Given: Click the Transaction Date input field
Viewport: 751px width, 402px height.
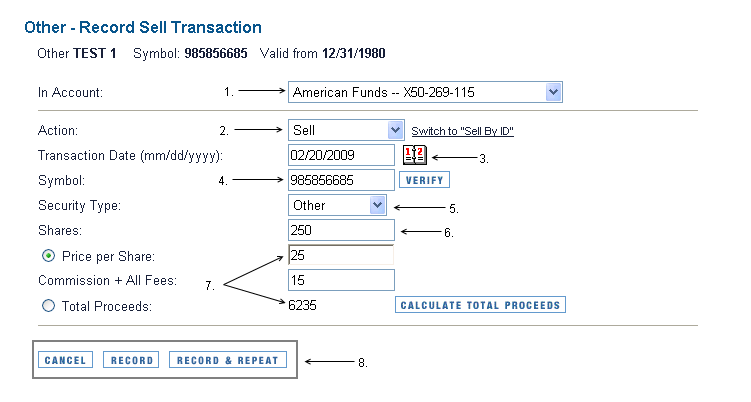Looking at the screenshot, I should [x=341, y=155].
